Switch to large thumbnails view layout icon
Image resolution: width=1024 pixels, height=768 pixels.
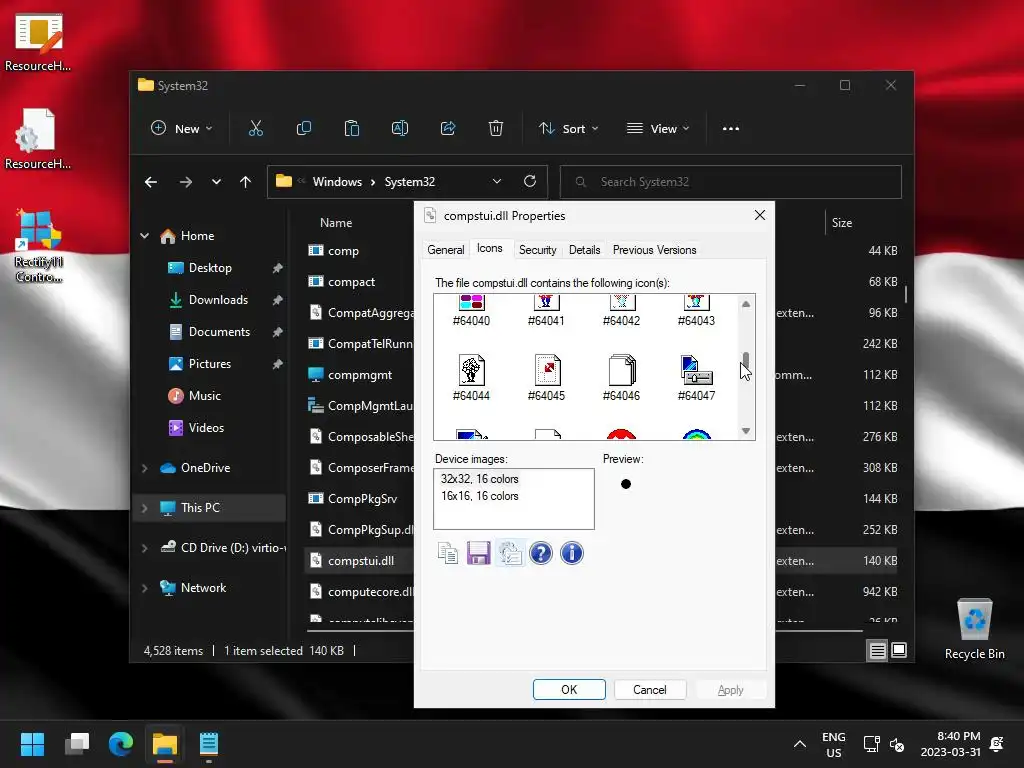(x=899, y=650)
